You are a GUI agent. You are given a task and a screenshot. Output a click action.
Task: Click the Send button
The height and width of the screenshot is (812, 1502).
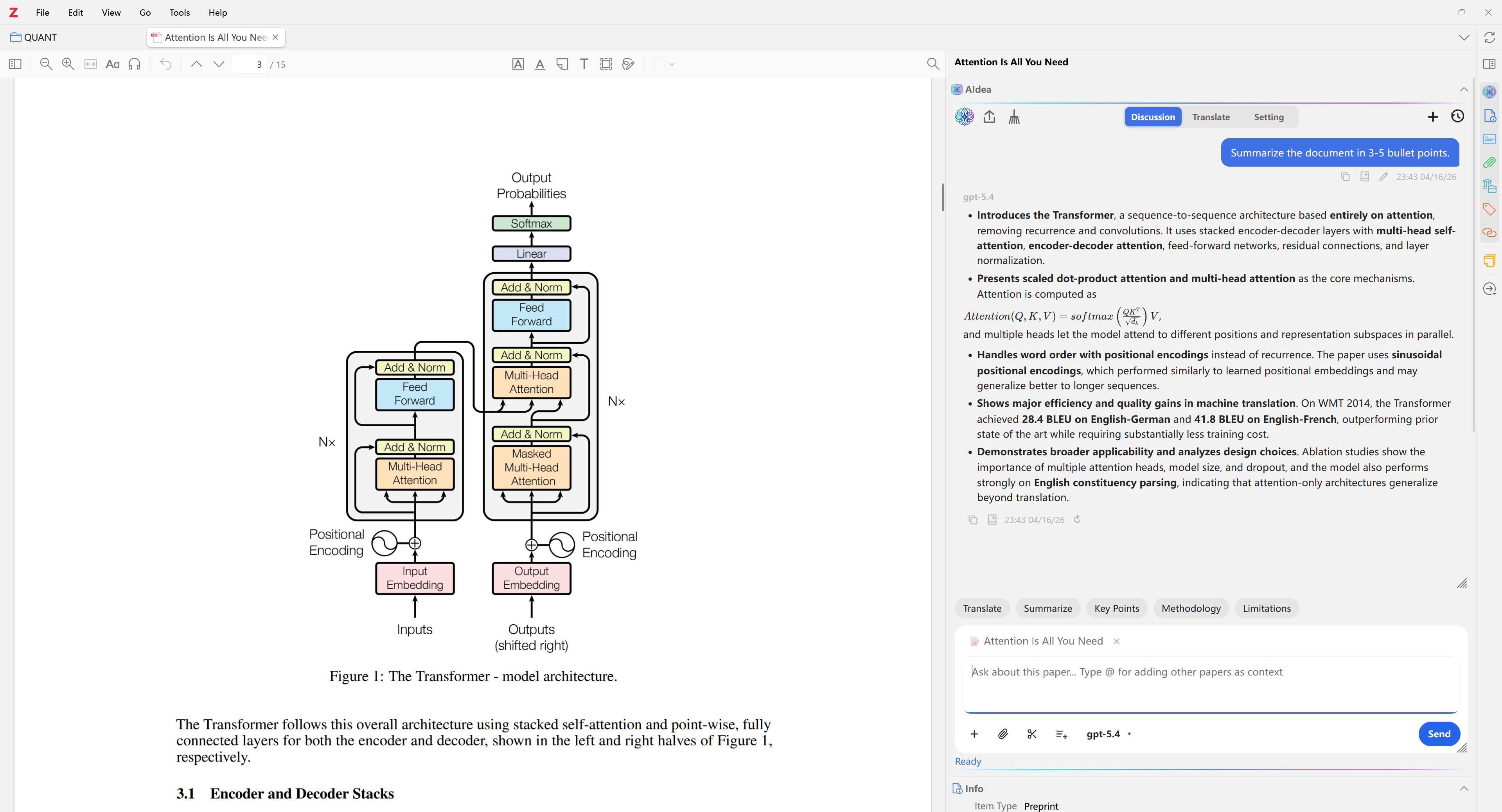(x=1439, y=734)
